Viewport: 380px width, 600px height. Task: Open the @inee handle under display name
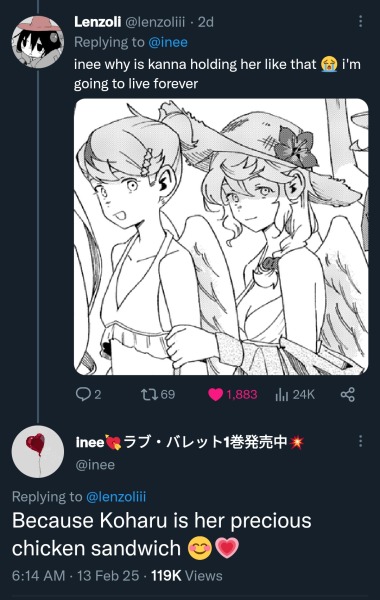click(95, 465)
